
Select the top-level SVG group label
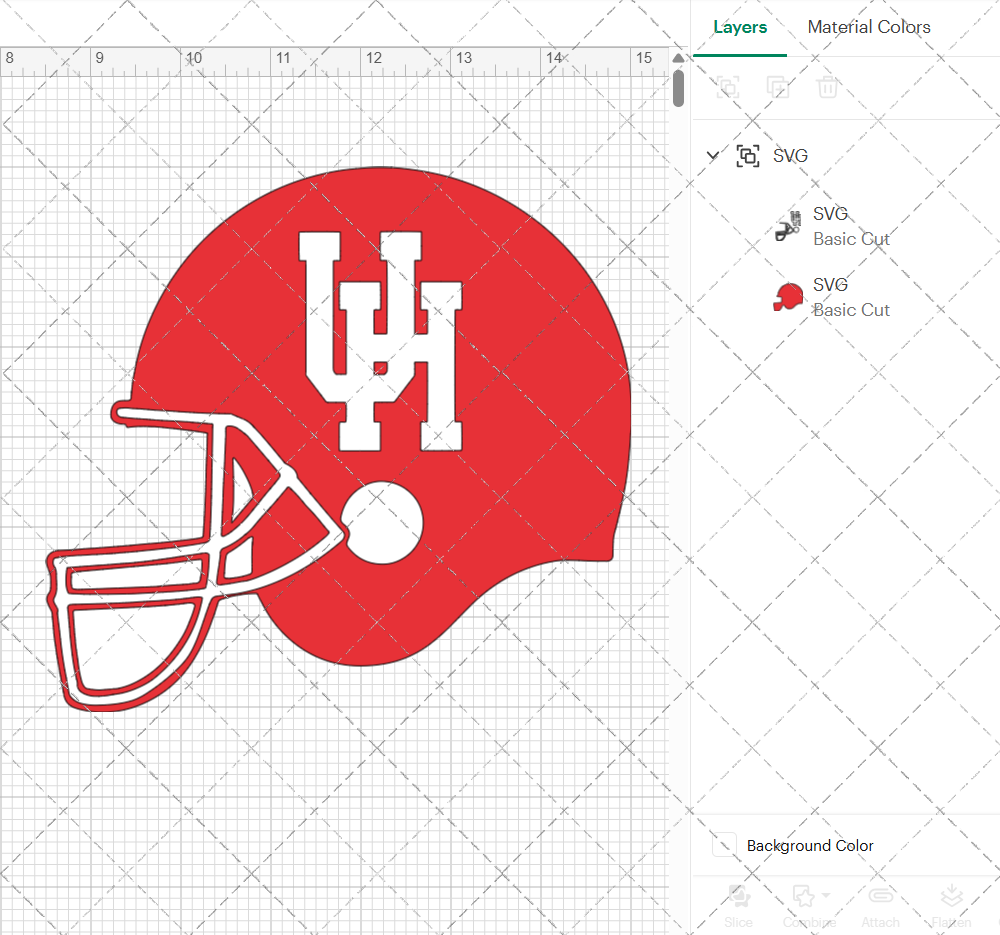point(790,156)
